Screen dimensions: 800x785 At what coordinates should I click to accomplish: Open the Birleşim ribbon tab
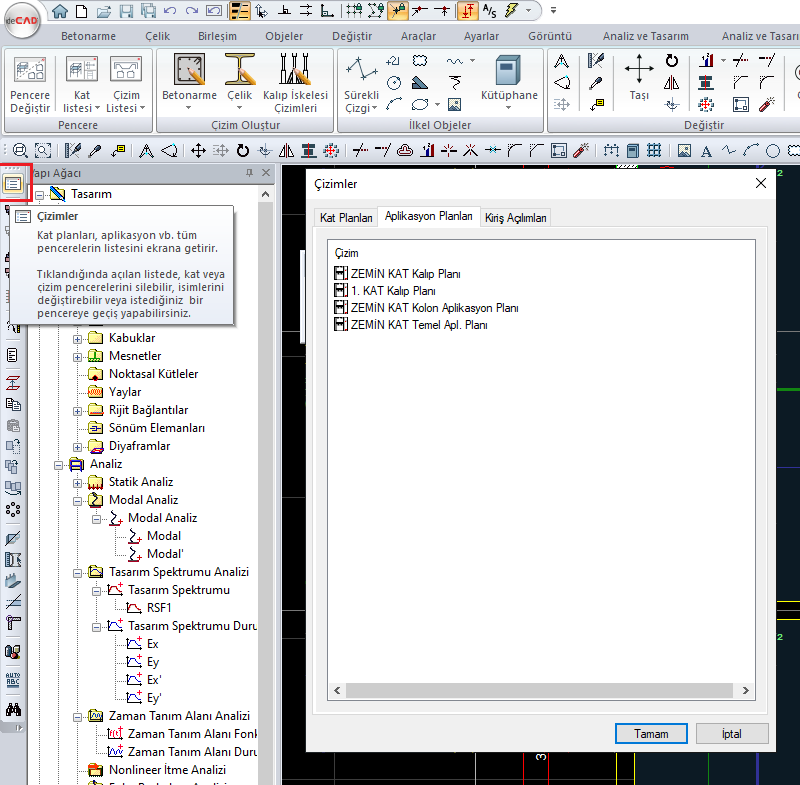coord(217,36)
